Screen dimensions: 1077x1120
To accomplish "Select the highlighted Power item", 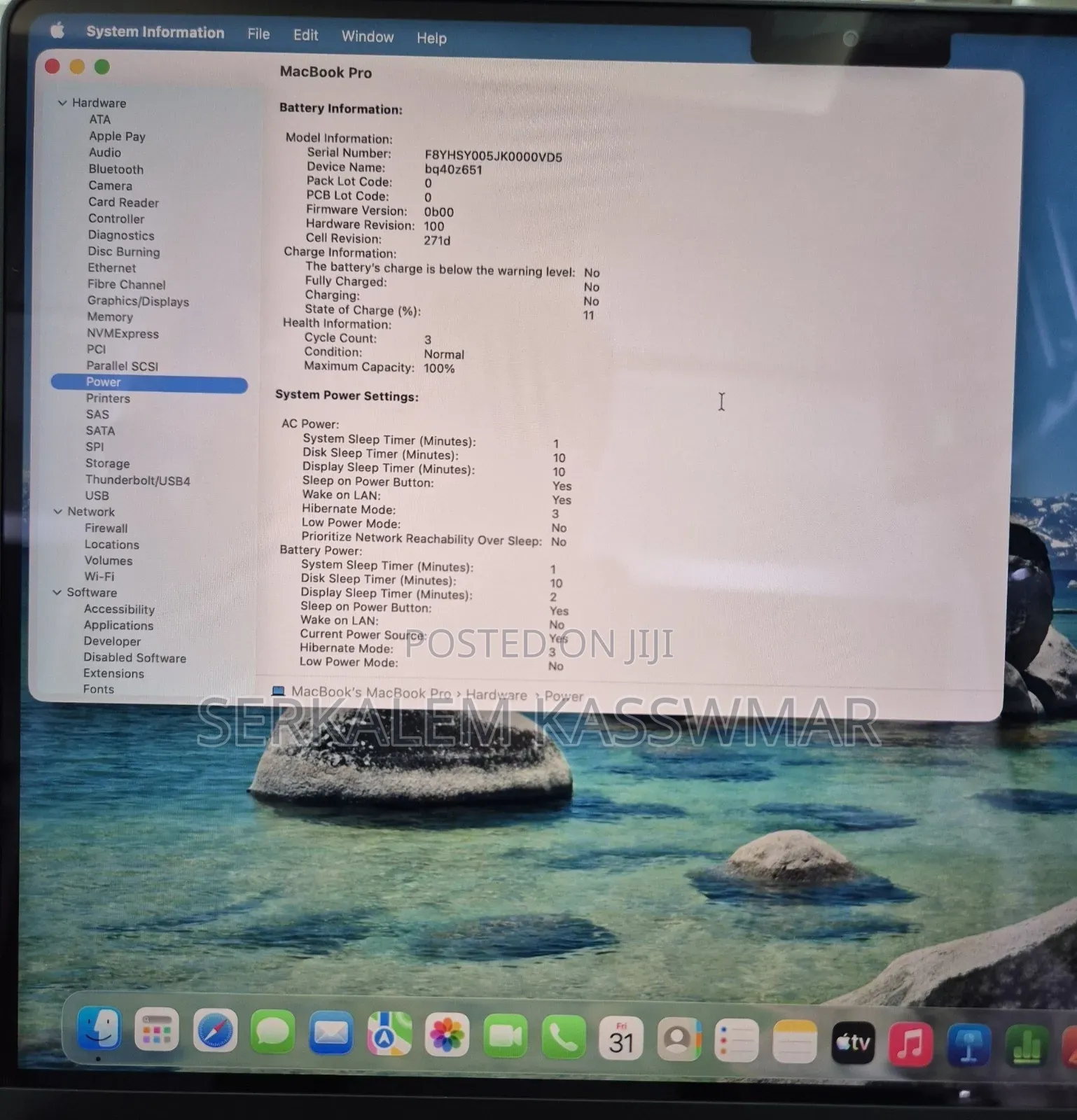I will pyautogui.click(x=149, y=382).
